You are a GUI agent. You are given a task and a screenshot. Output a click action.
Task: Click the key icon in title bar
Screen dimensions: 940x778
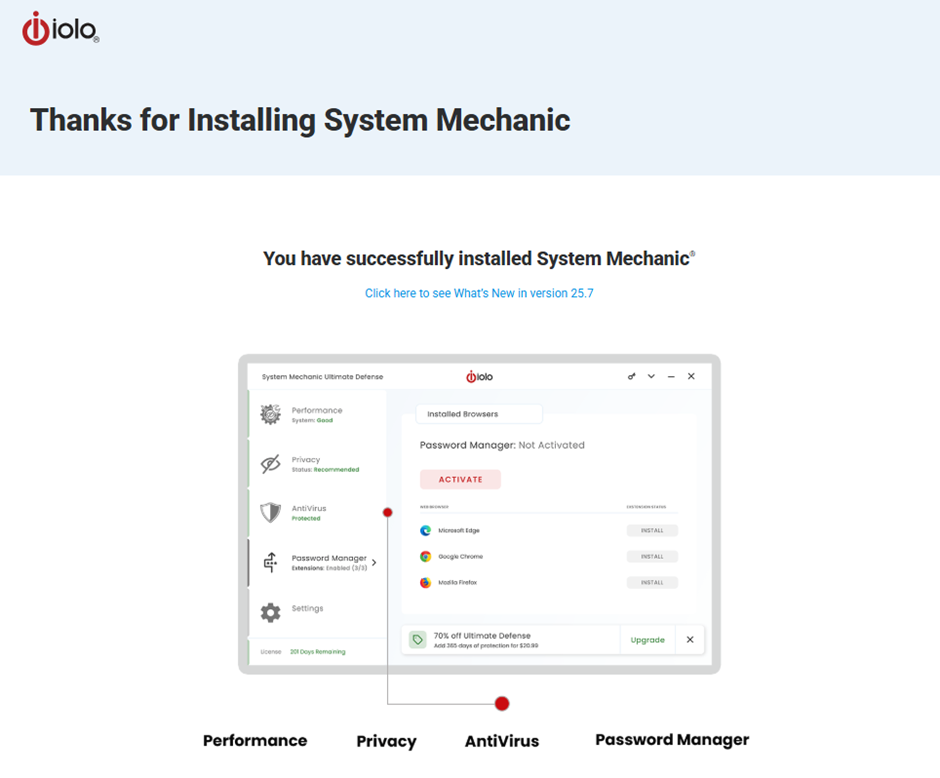pyautogui.click(x=632, y=377)
